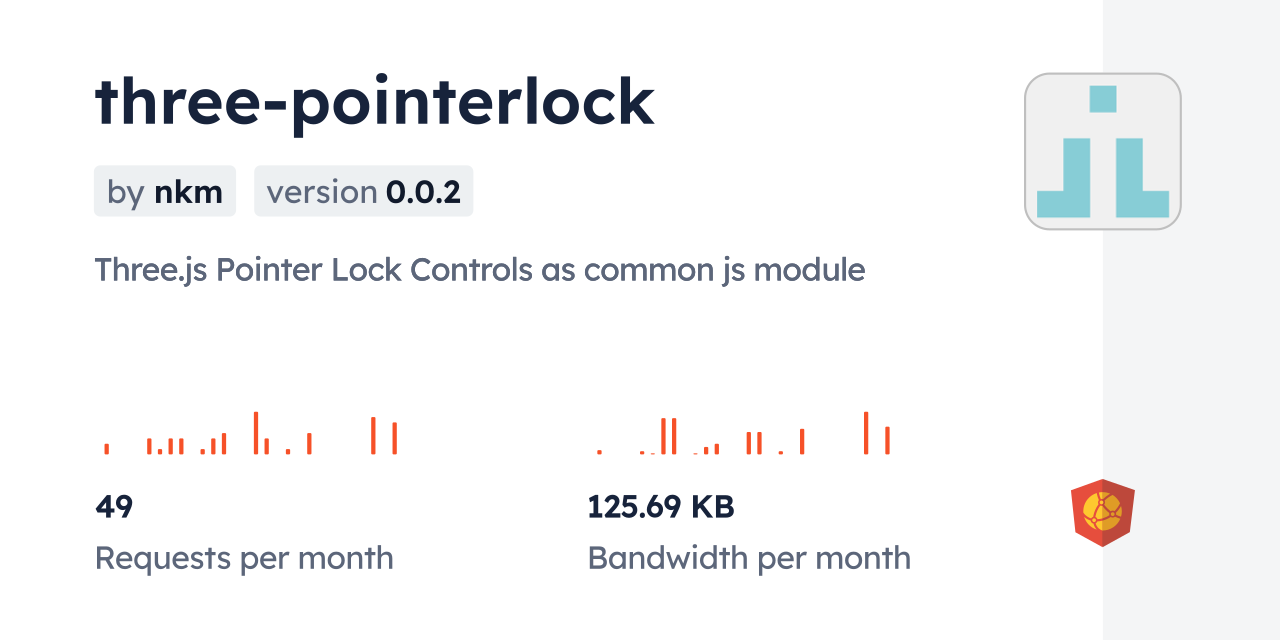Click the "49" requests count

[x=114, y=507]
